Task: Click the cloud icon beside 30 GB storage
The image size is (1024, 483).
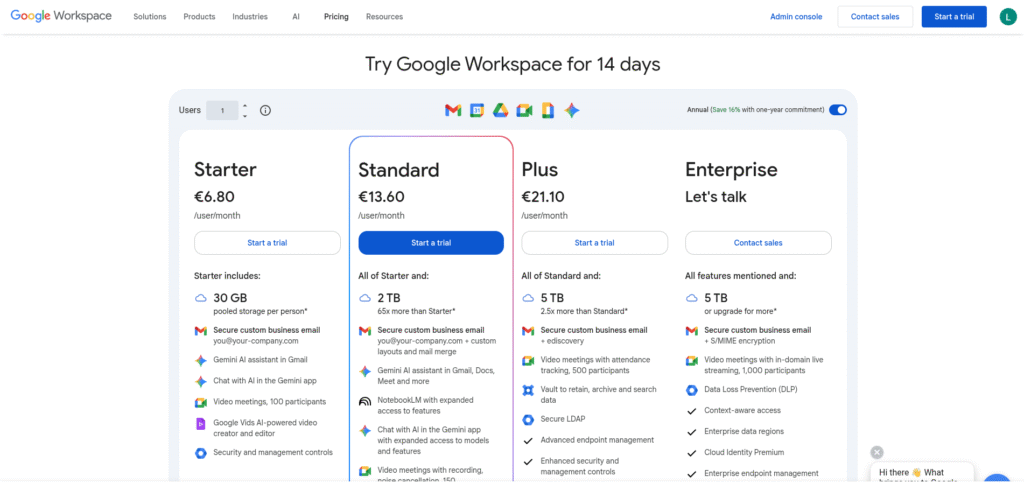Action: (200, 298)
